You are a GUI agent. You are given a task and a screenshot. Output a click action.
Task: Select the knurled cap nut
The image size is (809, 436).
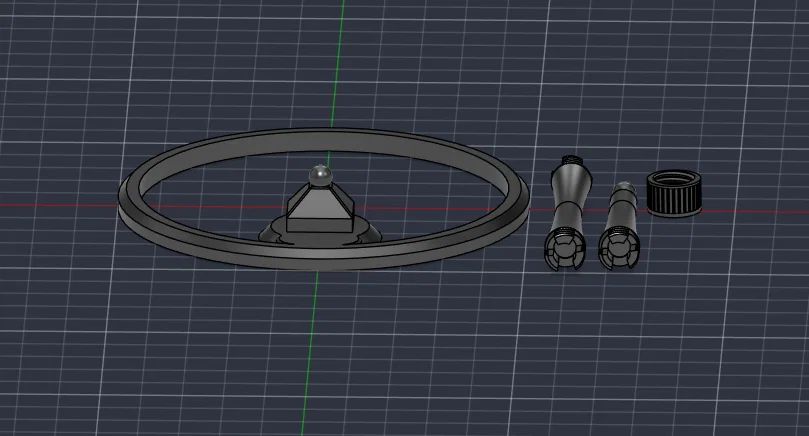coord(673,195)
